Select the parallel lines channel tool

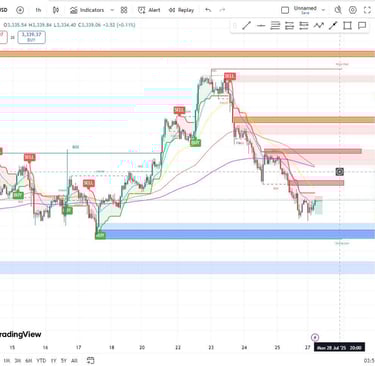pyautogui.click(x=275, y=26)
